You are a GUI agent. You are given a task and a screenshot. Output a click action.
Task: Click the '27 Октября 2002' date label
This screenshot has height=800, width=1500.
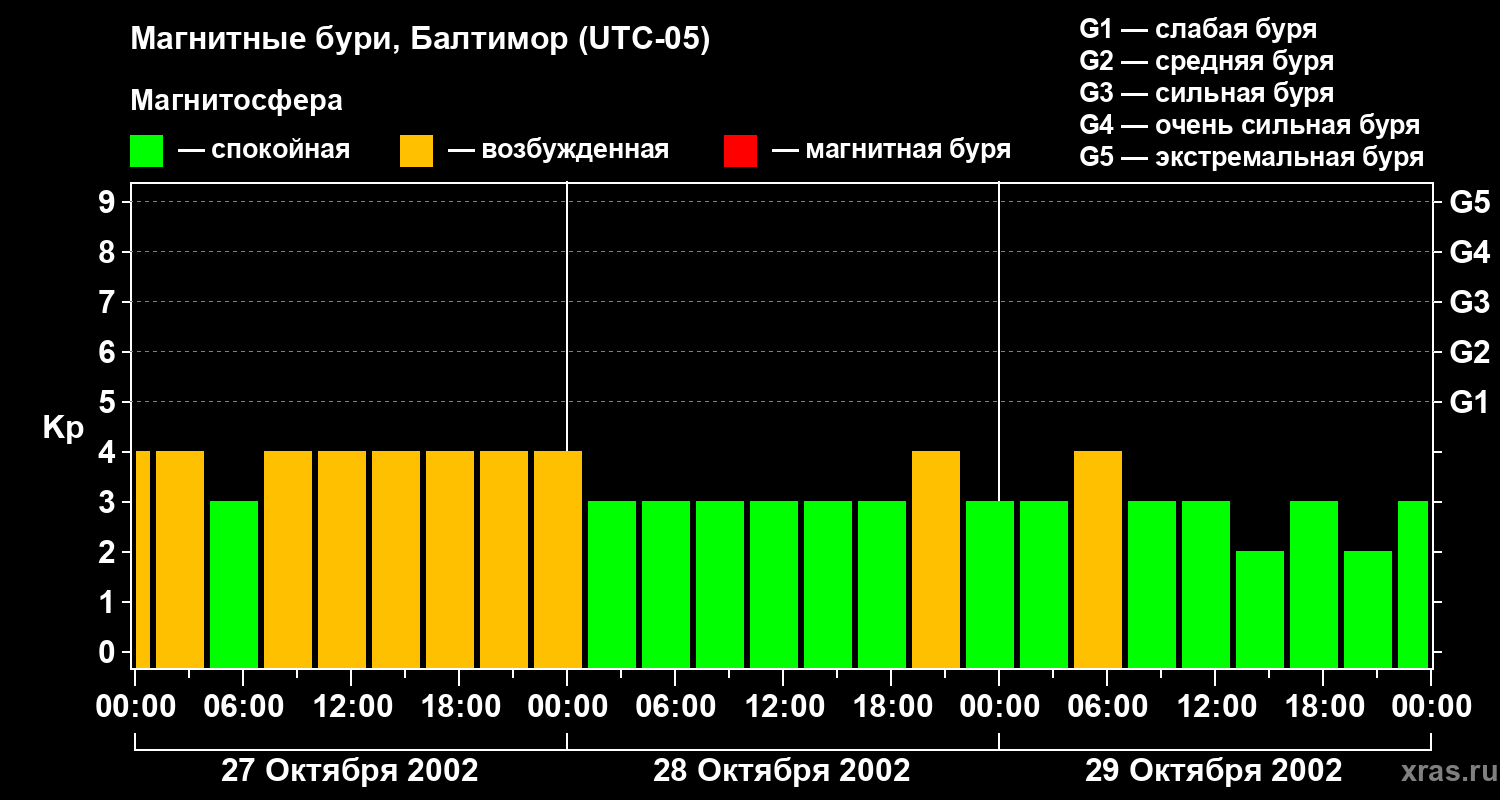[x=349, y=771]
